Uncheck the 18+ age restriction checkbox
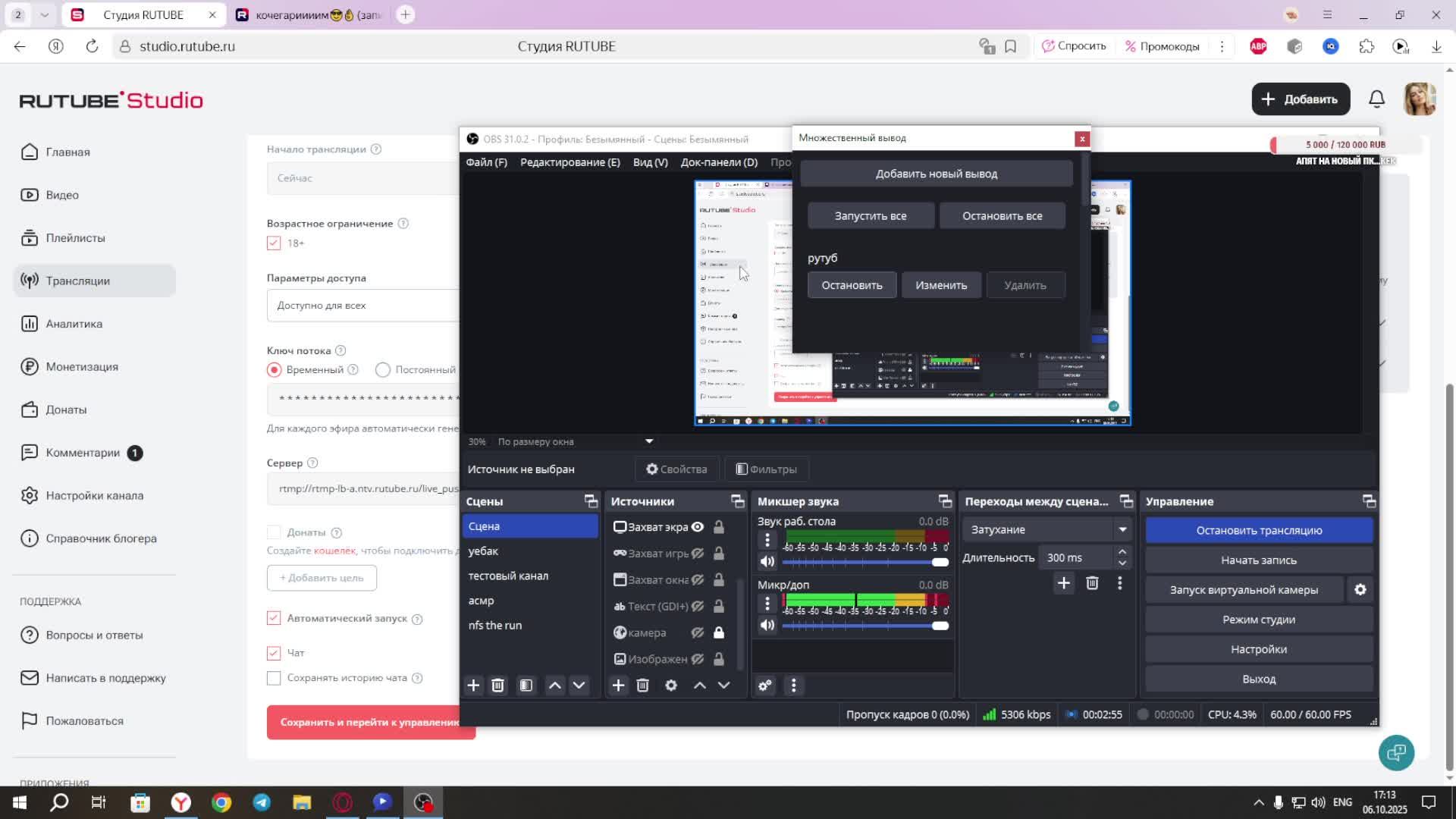This screenshot has height=819, width=1456. 274,243
